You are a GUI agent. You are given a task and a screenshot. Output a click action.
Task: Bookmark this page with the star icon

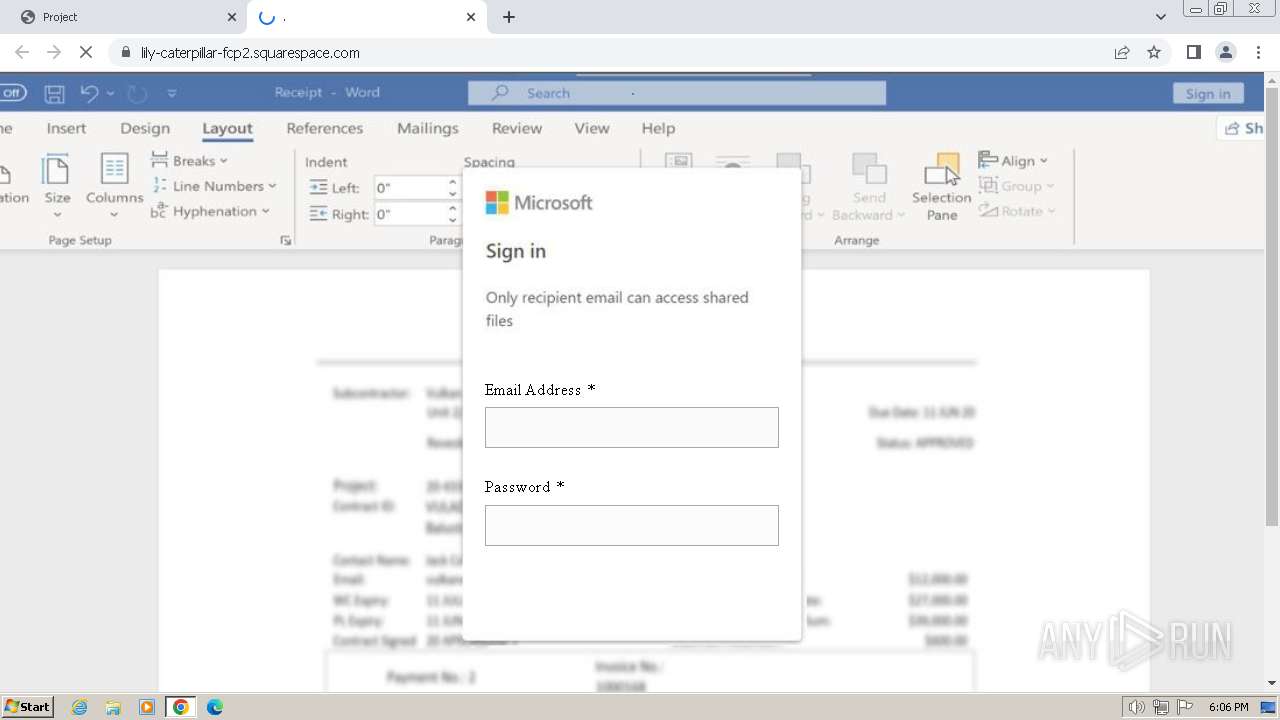coord(1154,52)
